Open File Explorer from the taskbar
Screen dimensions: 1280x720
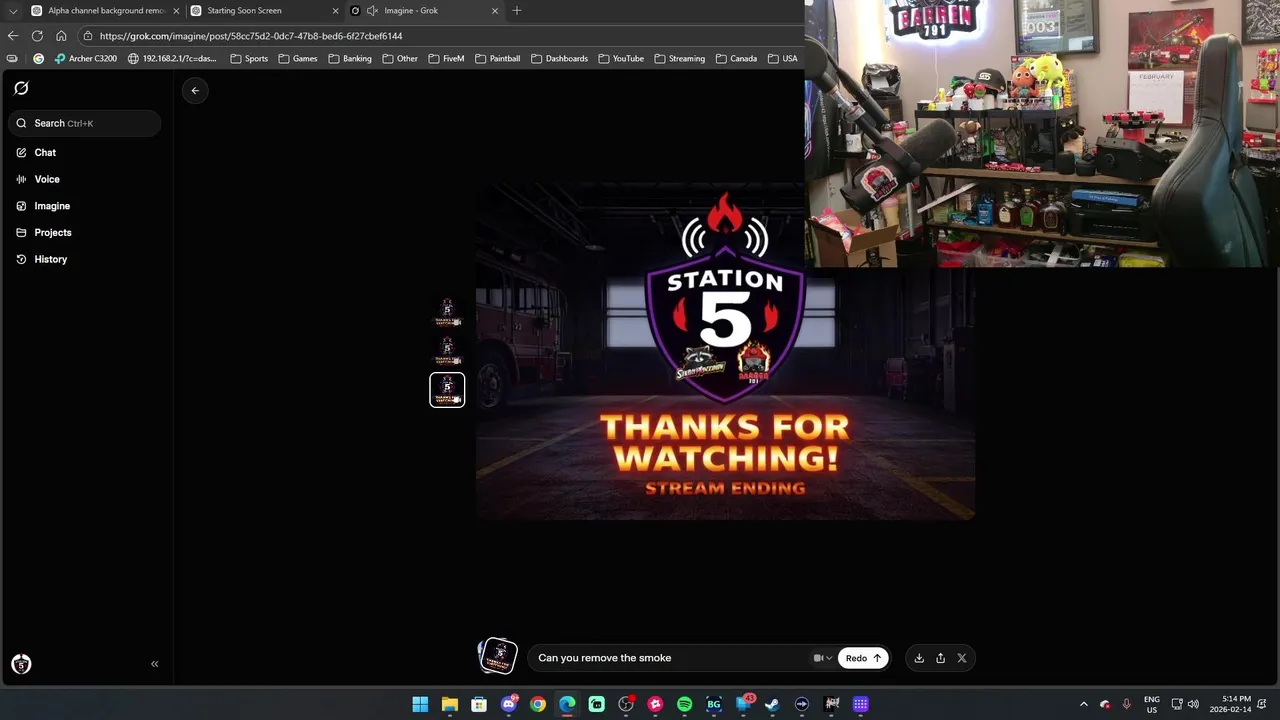450,704
